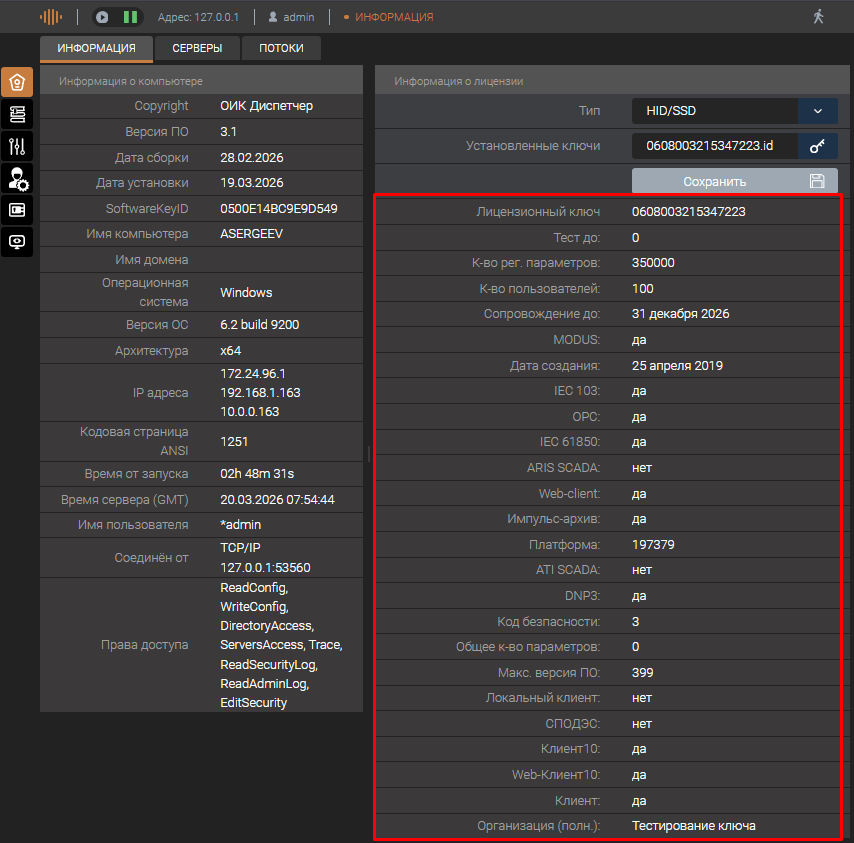Switch to the СЕРВЕРЫ tab
The width and height of the screenshot is (854, 843).
[x=197, y=49]
